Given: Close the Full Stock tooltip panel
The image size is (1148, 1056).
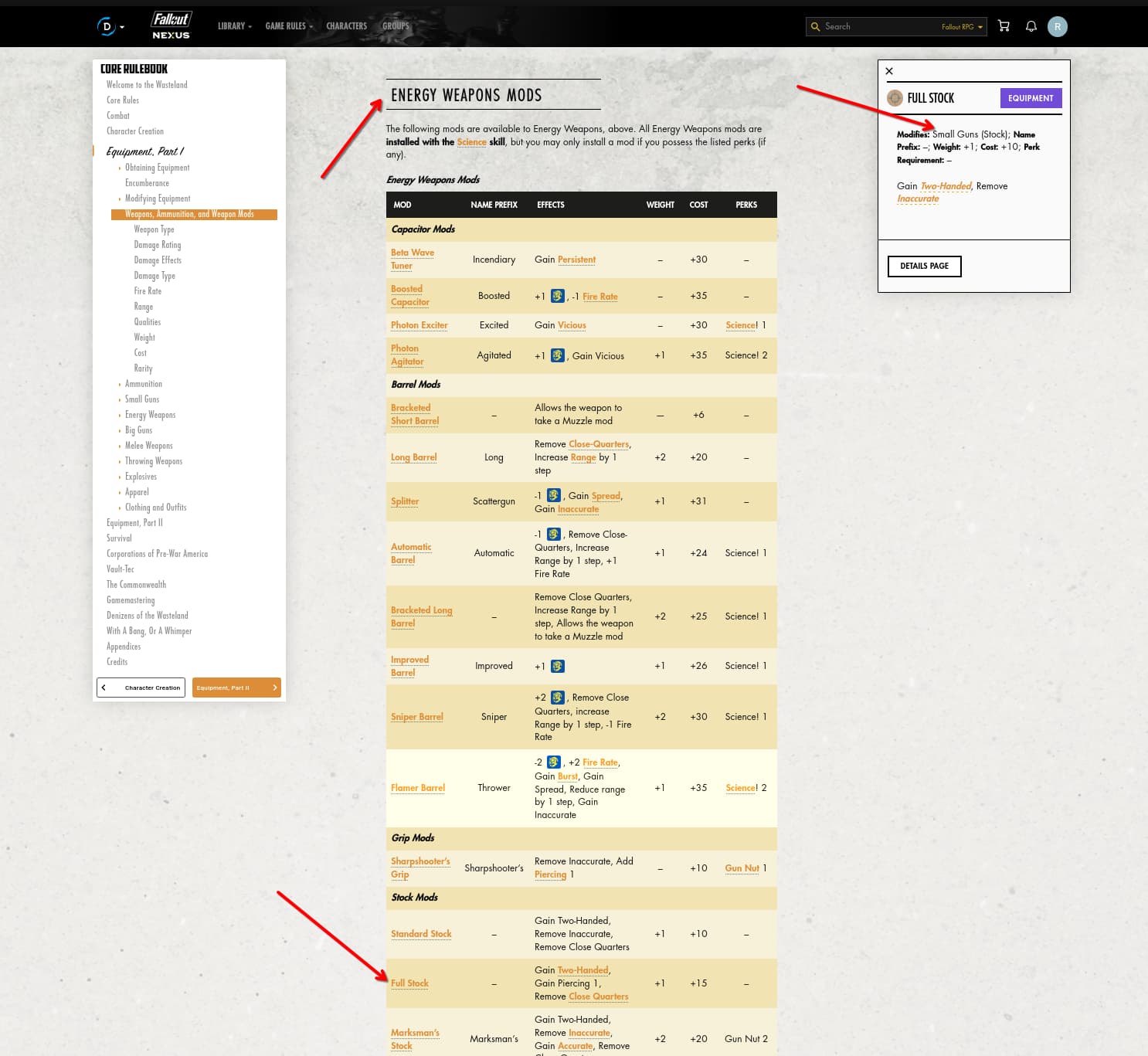Looking at the screenshot, I should (x=889, y=71).
